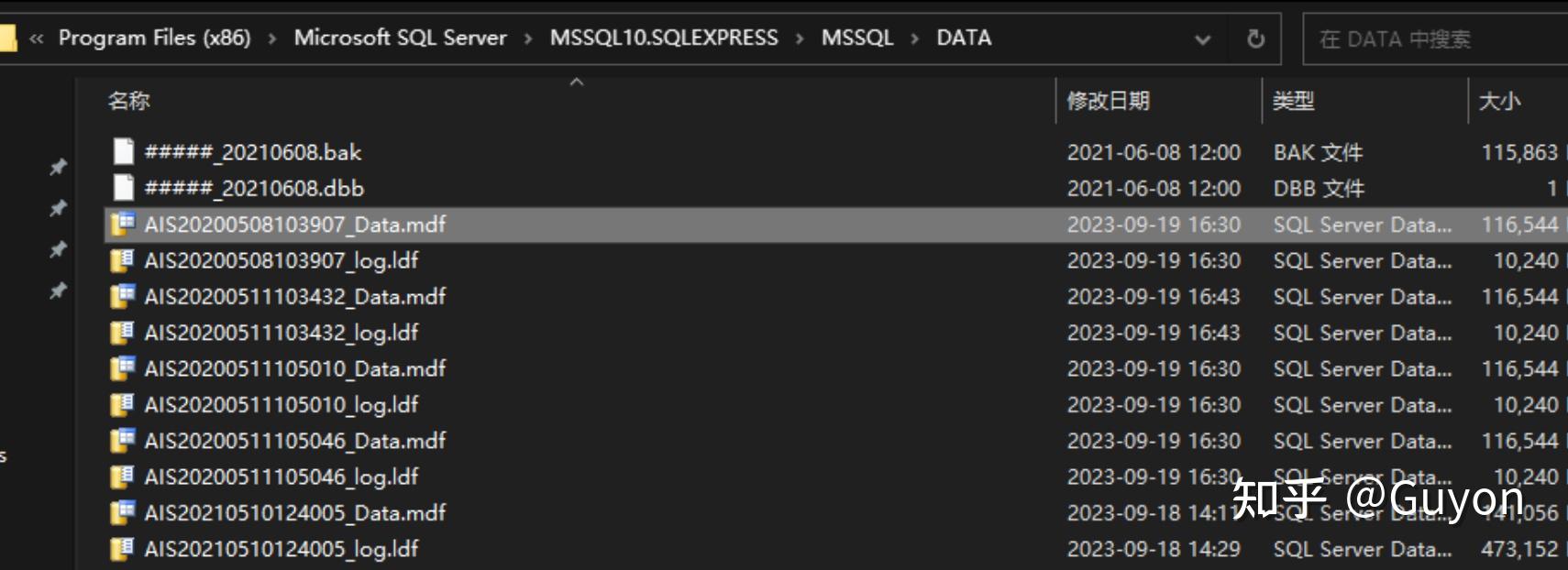Navigate to Microsoft SQL Server in the breadcrumb
Image resolution: width=1568 pixels, height=570 pixels.
(x=400, y=38)
